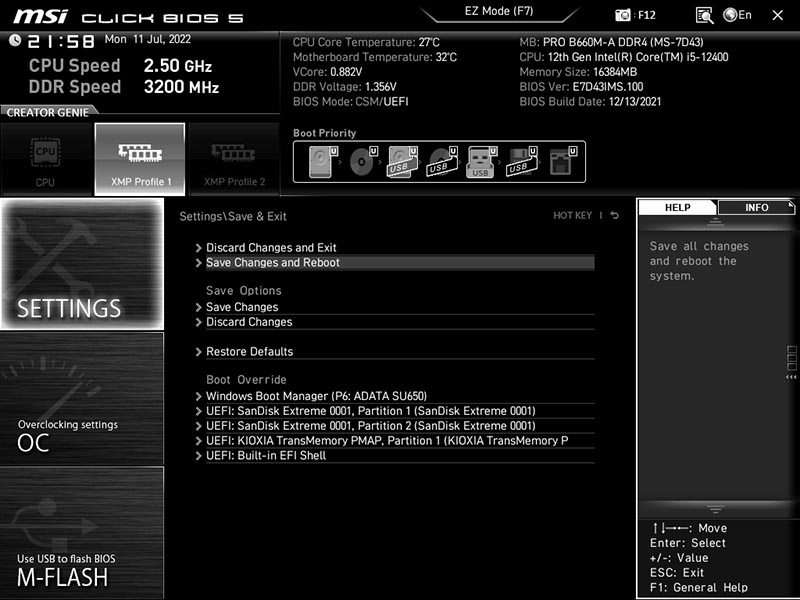Image resolution: width=800 pixels, height=600 pixels.
Task: Click the DDR Voltage 1.356V reading
Action: [x=344, y=87]
